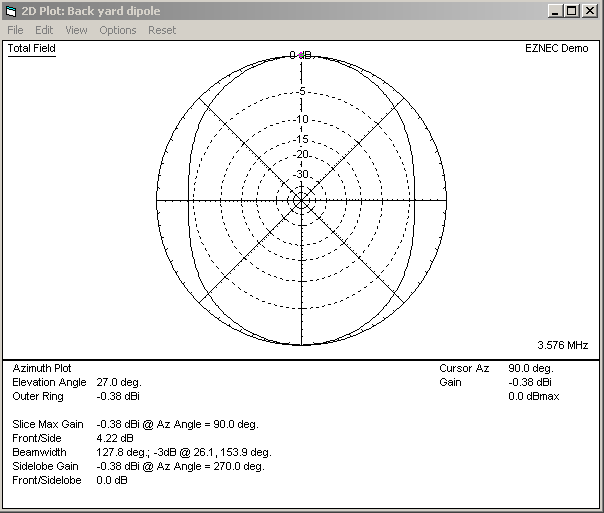This screenshot has width=604, height=513.
Task: Click the -30 dB ring label
Action: pos(301,173)
